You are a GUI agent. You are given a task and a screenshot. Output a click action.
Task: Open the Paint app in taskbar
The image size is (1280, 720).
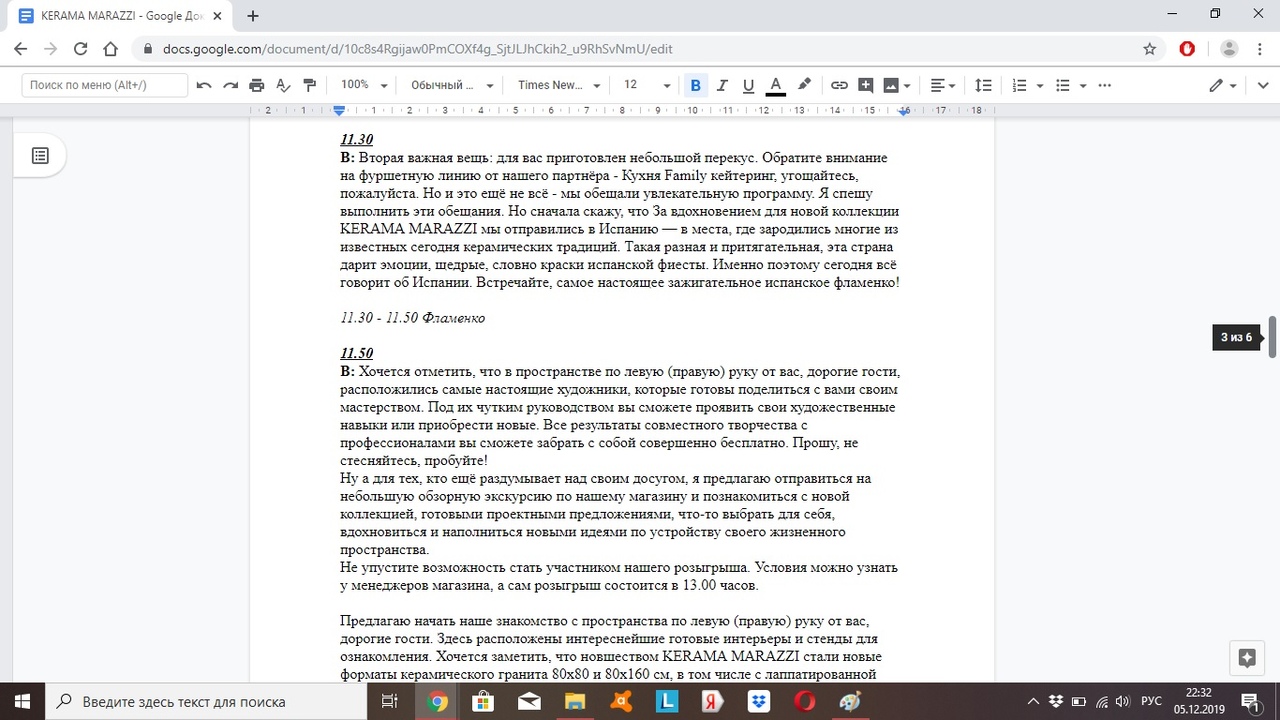[850, 701]
